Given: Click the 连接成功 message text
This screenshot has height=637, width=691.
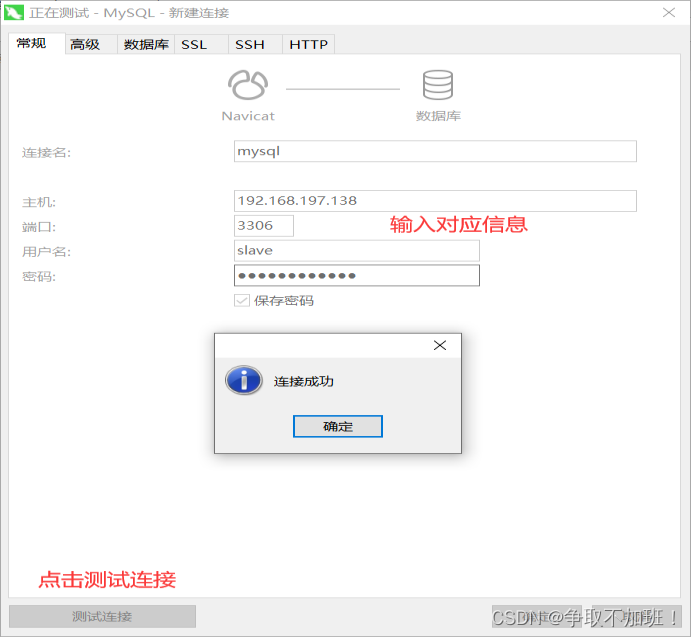Looking at the screenshot, I should pos(303,381).
